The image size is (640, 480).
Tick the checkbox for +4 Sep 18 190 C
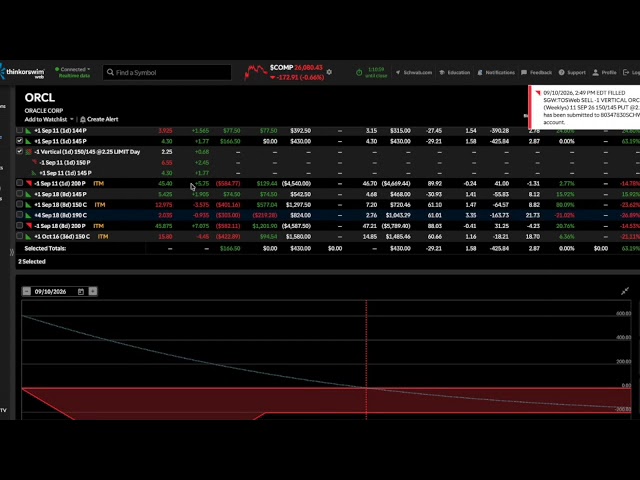coord(19,215)
